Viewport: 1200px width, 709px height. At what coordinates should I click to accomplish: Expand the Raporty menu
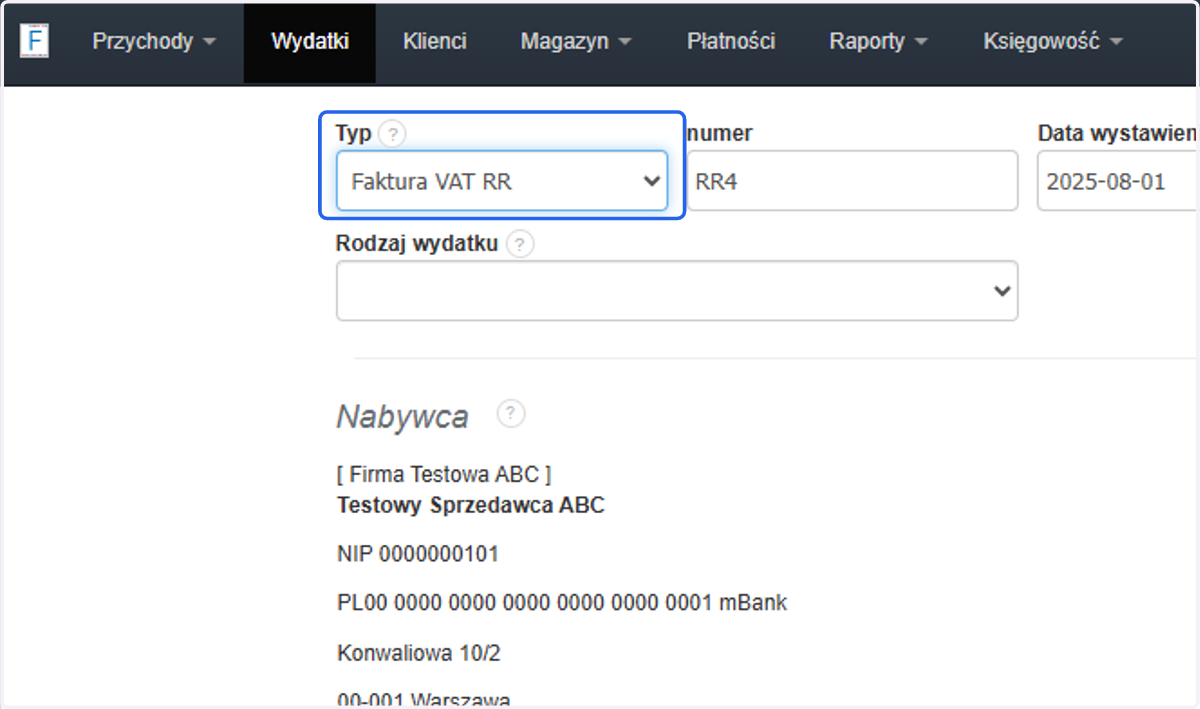pyautogui.click(x=878, y=42)
